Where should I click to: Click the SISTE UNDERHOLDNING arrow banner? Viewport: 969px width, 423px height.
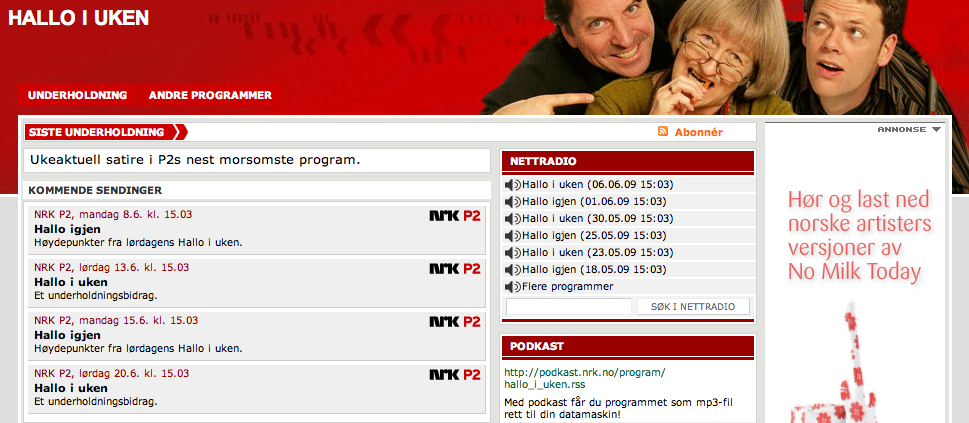[106, 132]
